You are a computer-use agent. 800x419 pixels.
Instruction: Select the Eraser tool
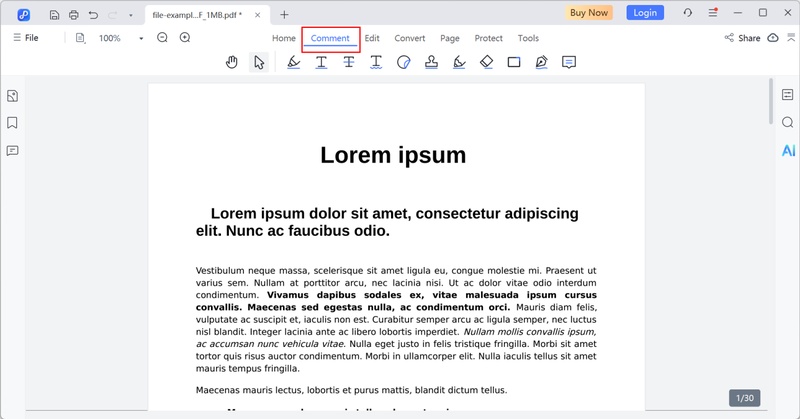[486, 62]
